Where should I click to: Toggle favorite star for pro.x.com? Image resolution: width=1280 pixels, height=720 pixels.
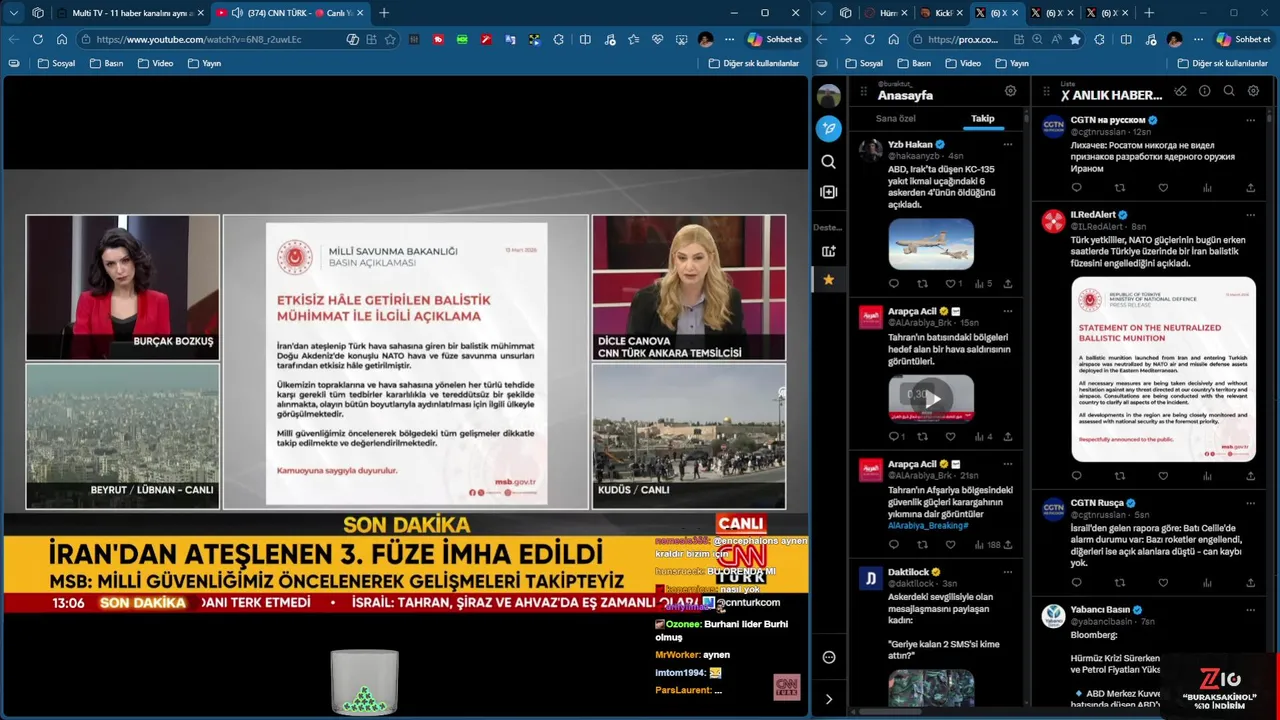(x=1075, y=39)
